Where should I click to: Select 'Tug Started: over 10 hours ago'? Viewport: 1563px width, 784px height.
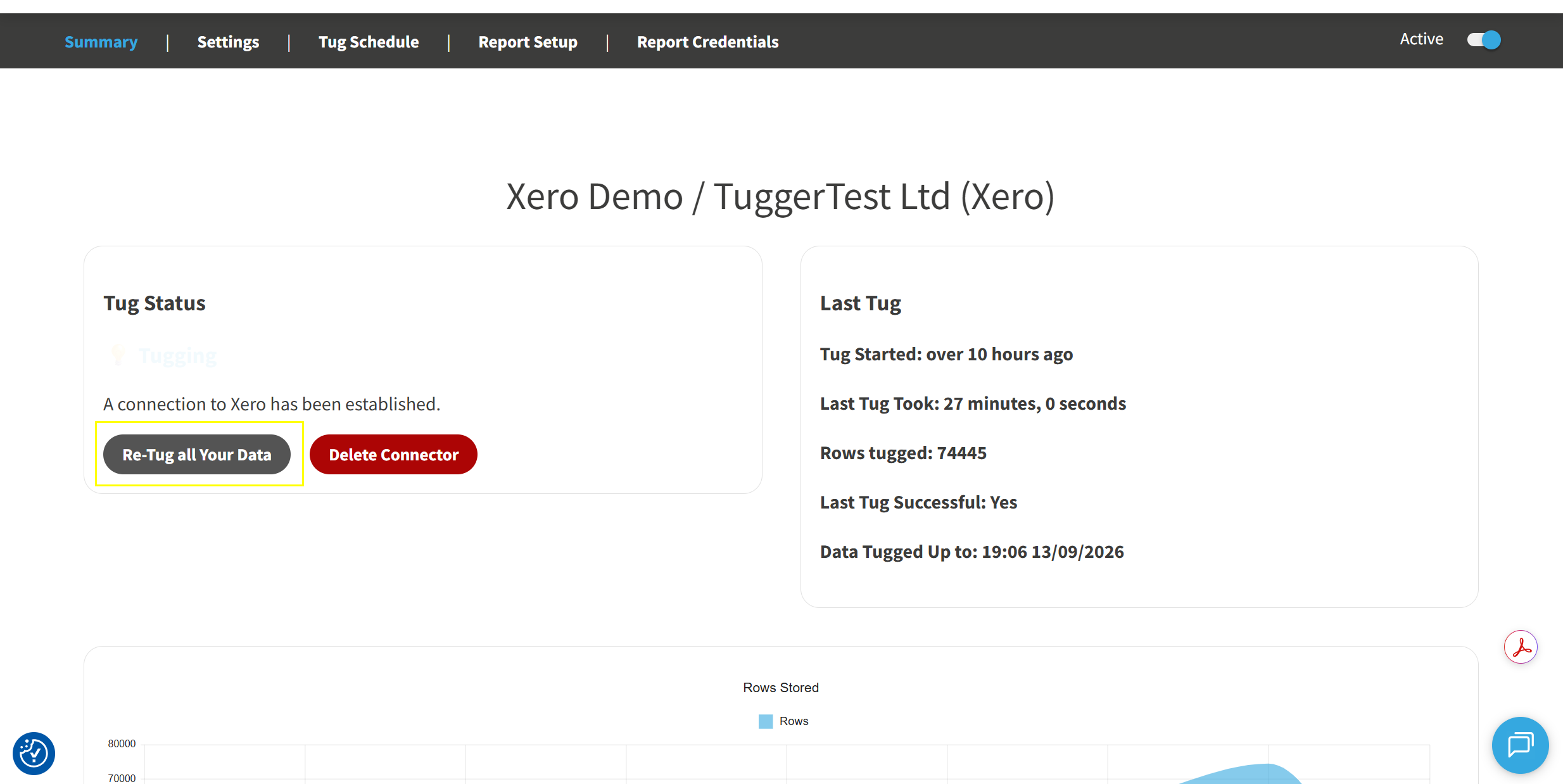click(x=946, y=354)
